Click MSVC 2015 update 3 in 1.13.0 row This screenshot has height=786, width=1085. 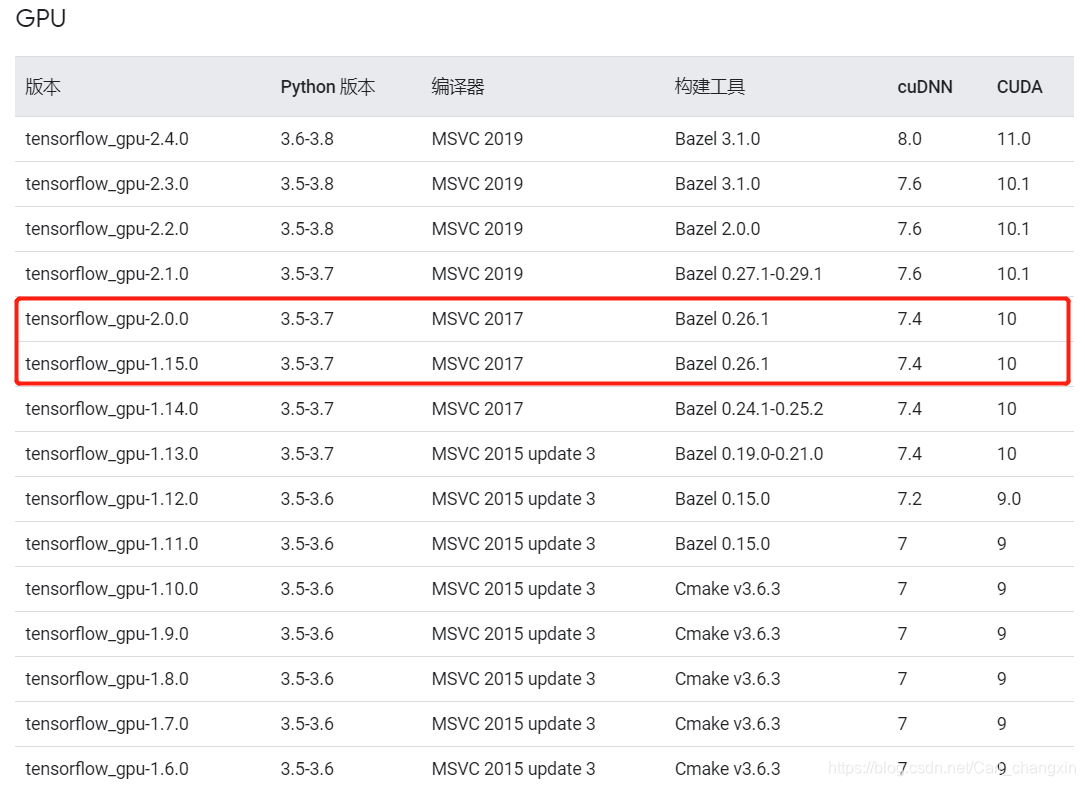(513, 454)
